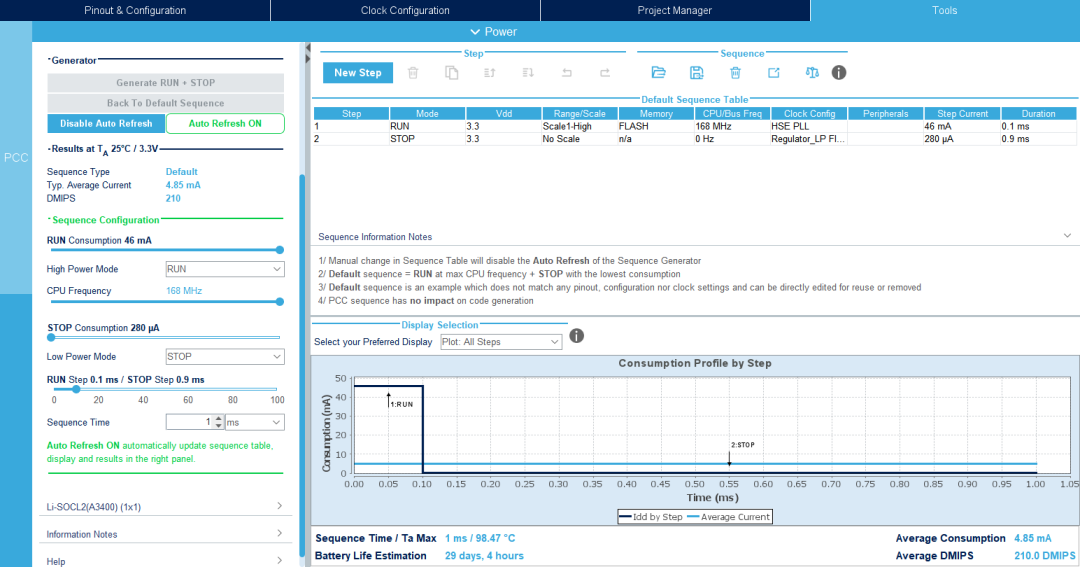Click the Duration column header

pyautogui.click(x=1039, y=114)
